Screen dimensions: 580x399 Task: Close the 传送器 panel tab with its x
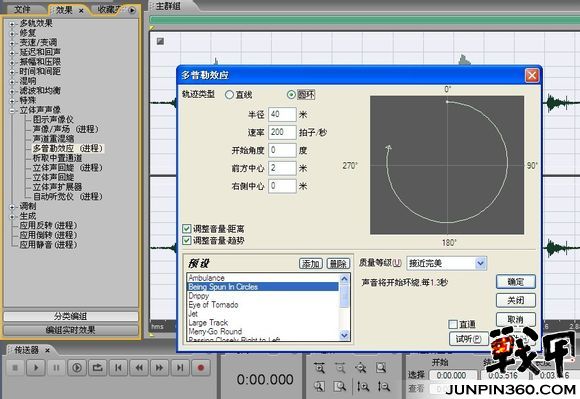tap(47, 350)
